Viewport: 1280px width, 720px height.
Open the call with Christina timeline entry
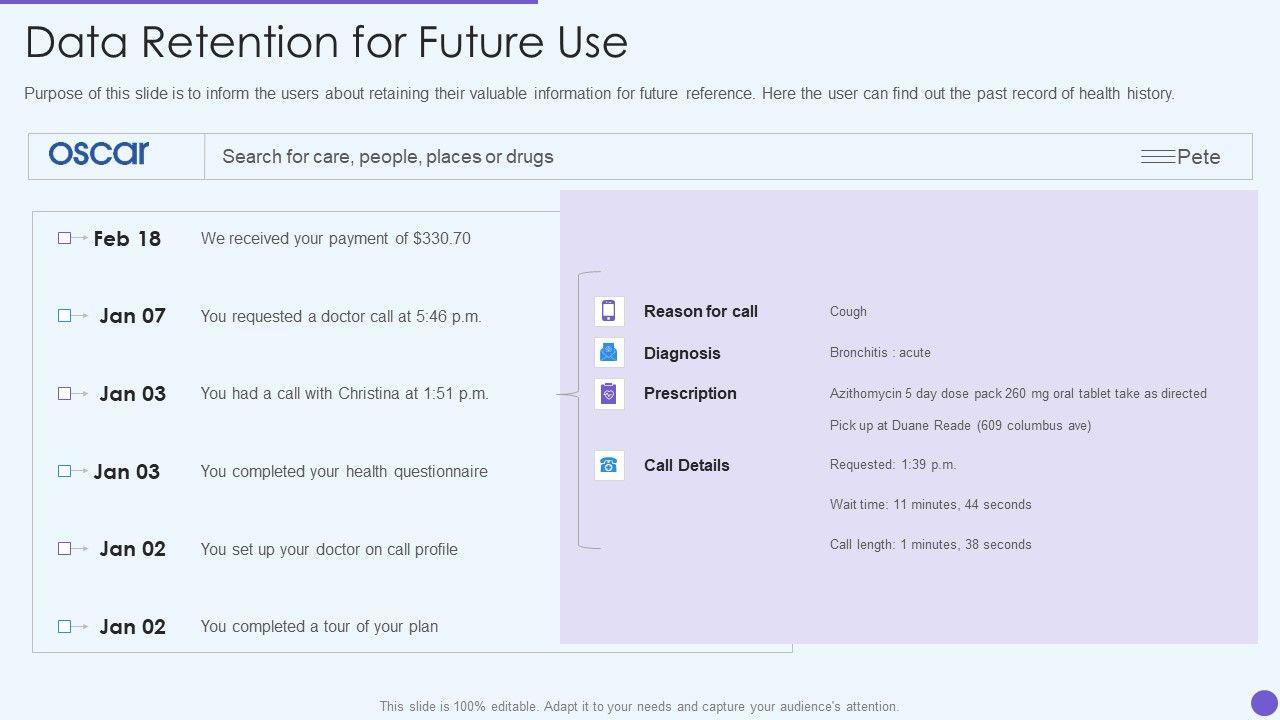[344, 394]
